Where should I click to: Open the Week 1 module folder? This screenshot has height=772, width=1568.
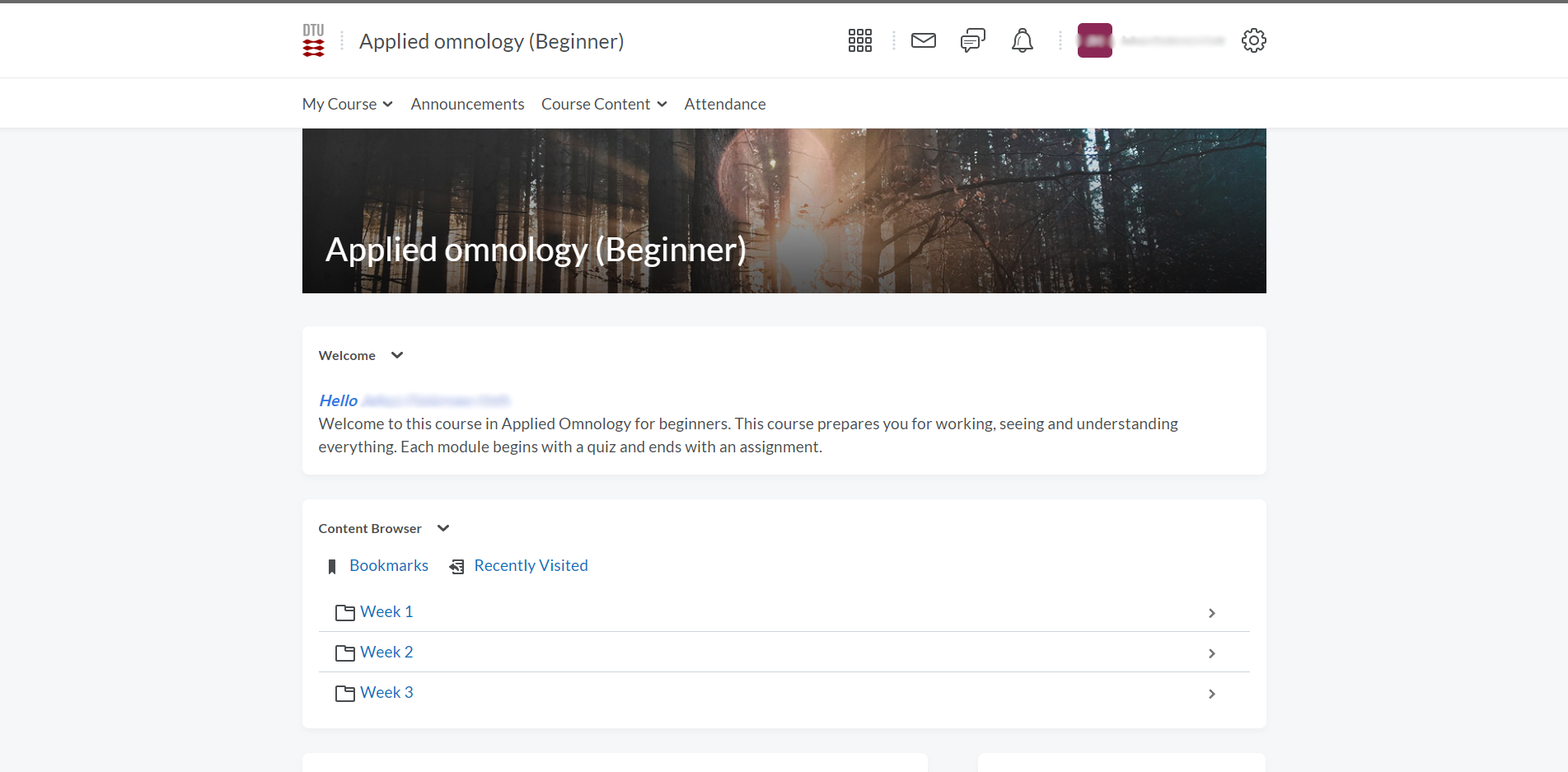click(x=386, y=612)
